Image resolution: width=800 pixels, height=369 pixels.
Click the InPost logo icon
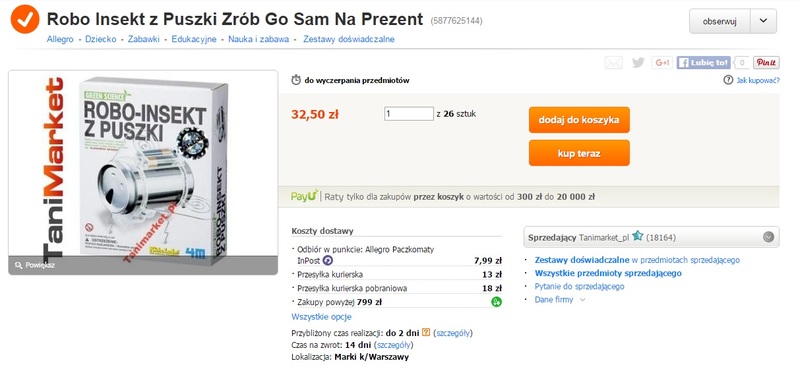click(x=328, y=261)
